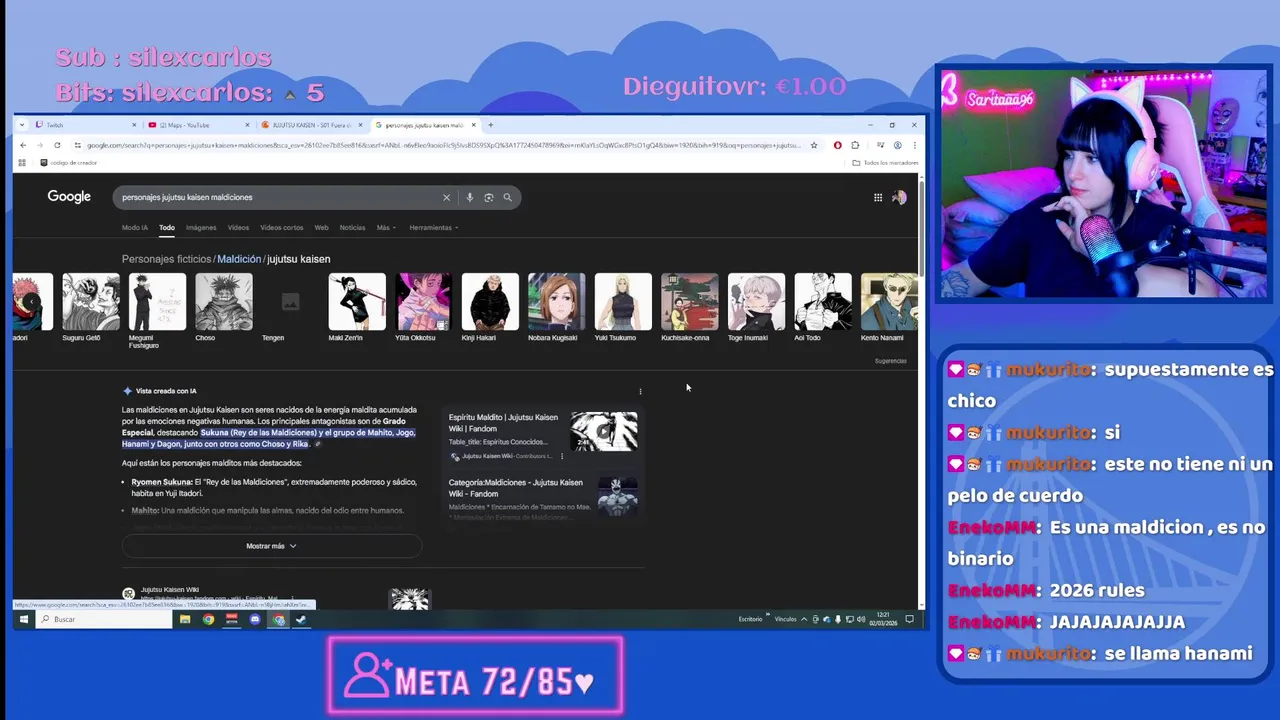Select the Vídeos search tab

point(238,228)
